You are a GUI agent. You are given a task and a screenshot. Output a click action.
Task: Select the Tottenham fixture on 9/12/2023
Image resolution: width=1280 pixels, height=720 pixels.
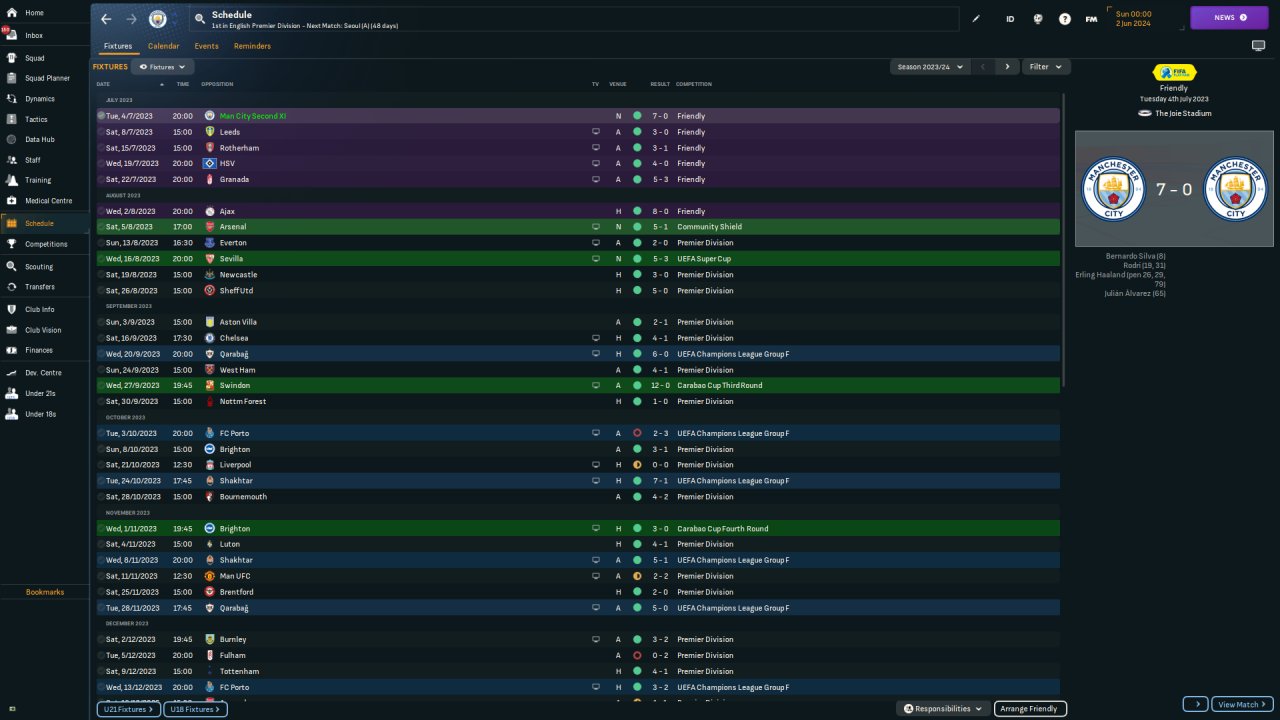(577, 671)
